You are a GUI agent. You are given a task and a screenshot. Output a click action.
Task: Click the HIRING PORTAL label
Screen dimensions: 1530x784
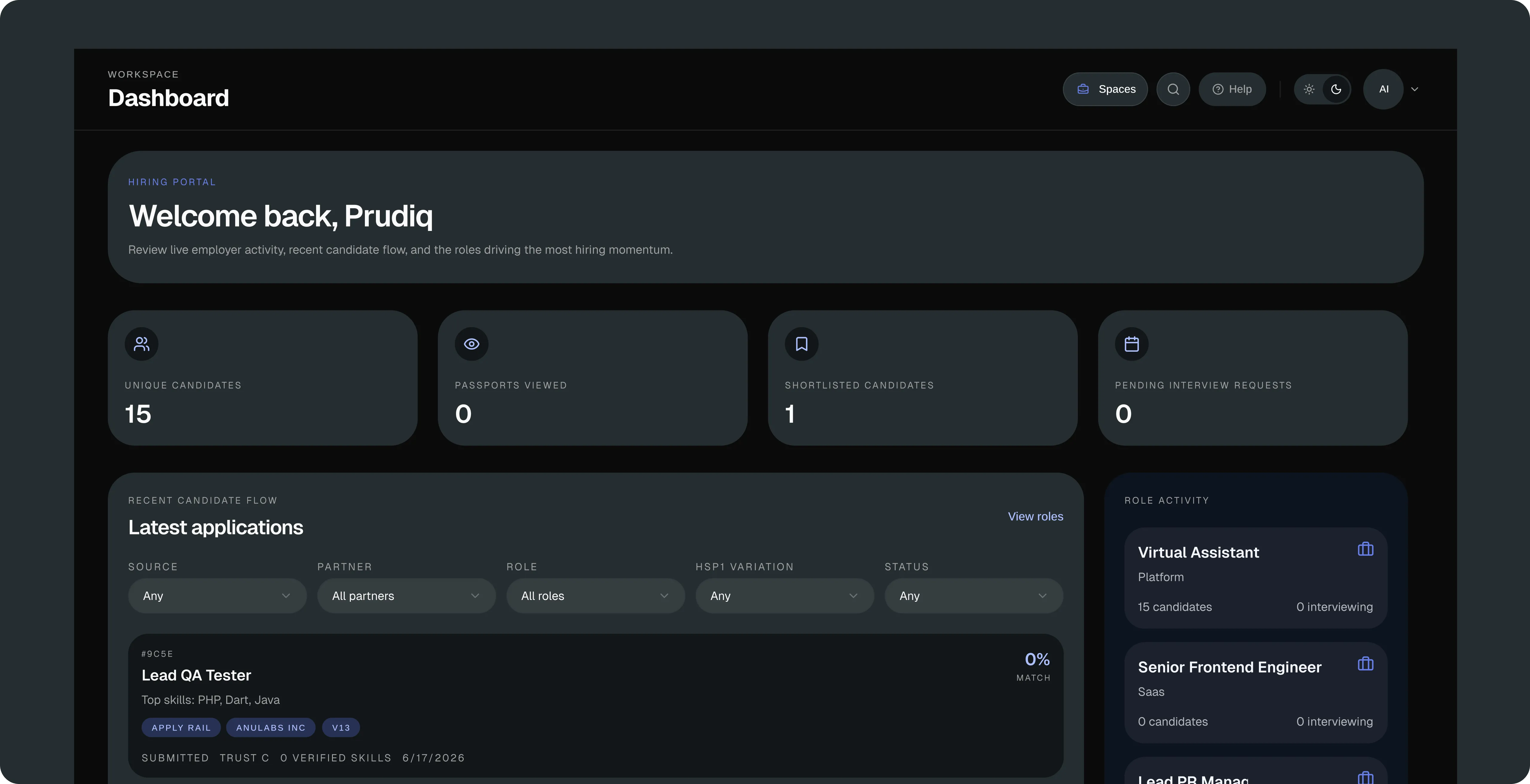coord(172,182)
